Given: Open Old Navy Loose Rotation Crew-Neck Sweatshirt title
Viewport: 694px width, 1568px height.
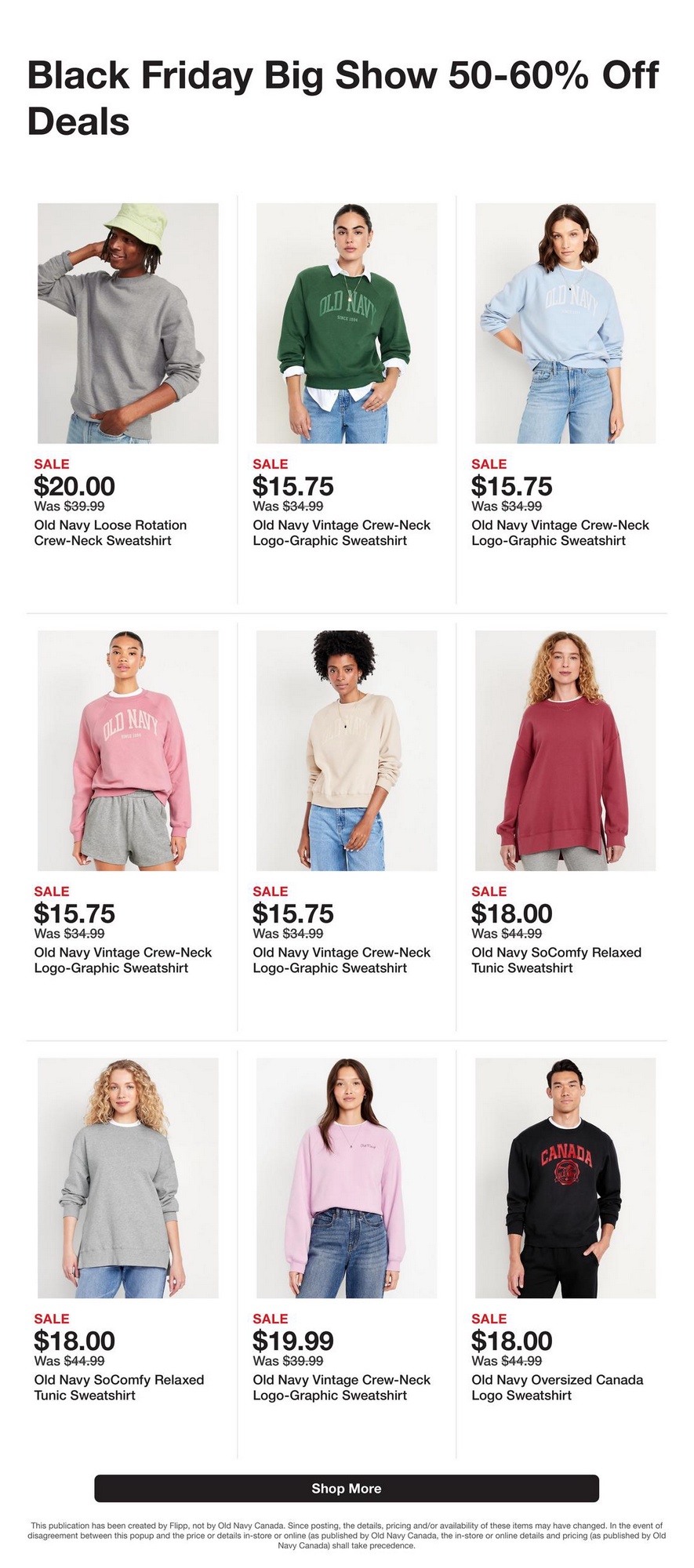Looking at the screenshot, I should 111,533.
